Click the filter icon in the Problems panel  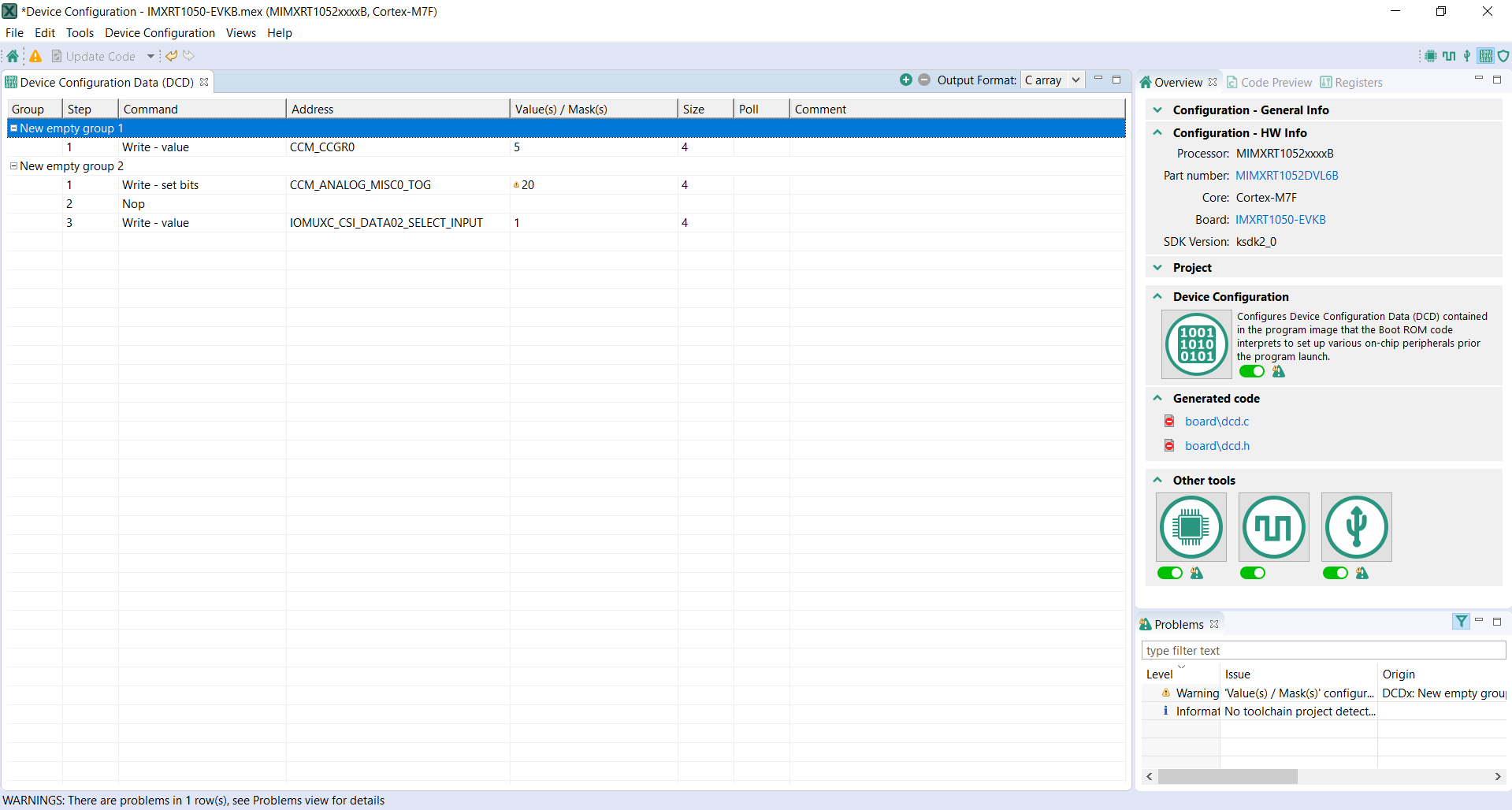tap(1462, 621)
